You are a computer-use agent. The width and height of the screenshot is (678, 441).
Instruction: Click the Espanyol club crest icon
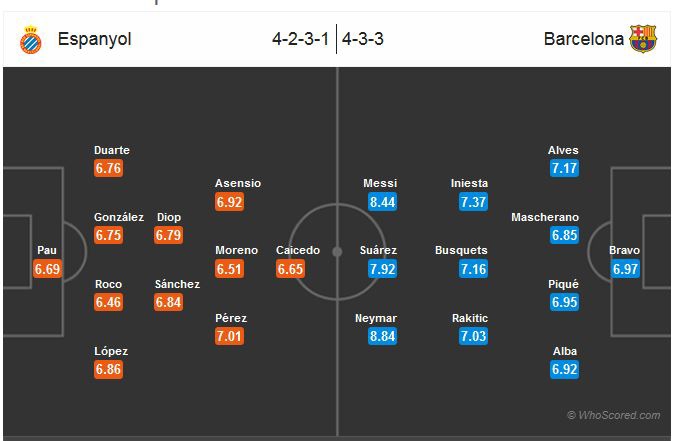(30, 40)
